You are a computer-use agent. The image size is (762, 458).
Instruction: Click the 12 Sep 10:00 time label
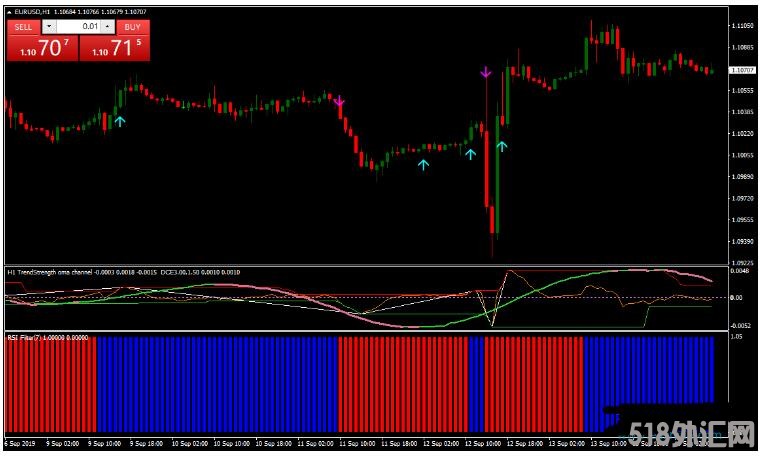[483, 444]
